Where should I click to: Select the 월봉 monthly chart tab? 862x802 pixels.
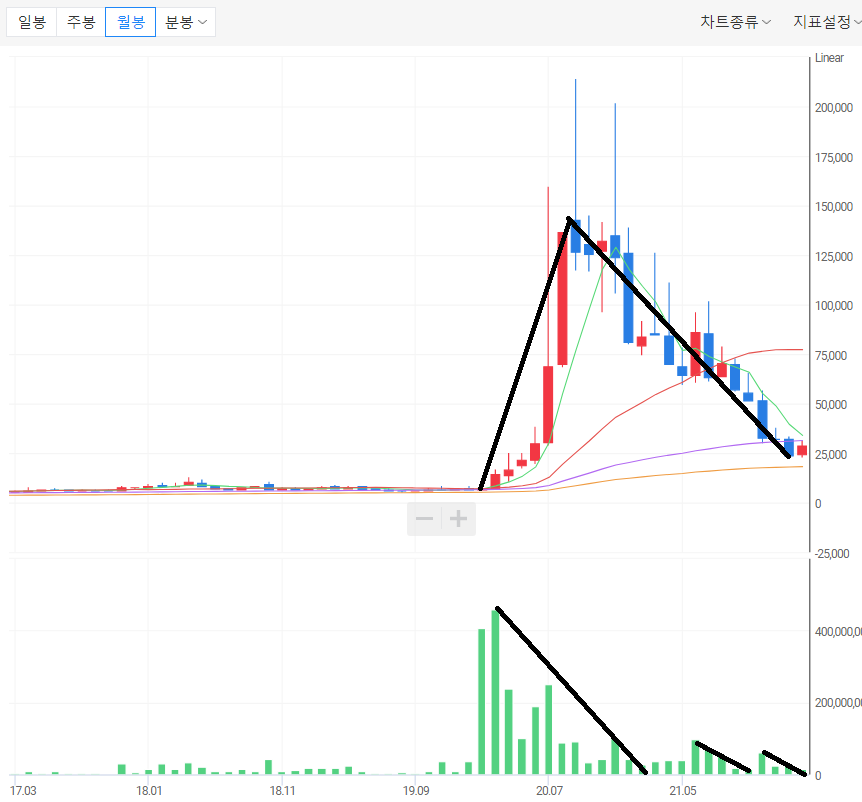(130, 22)
